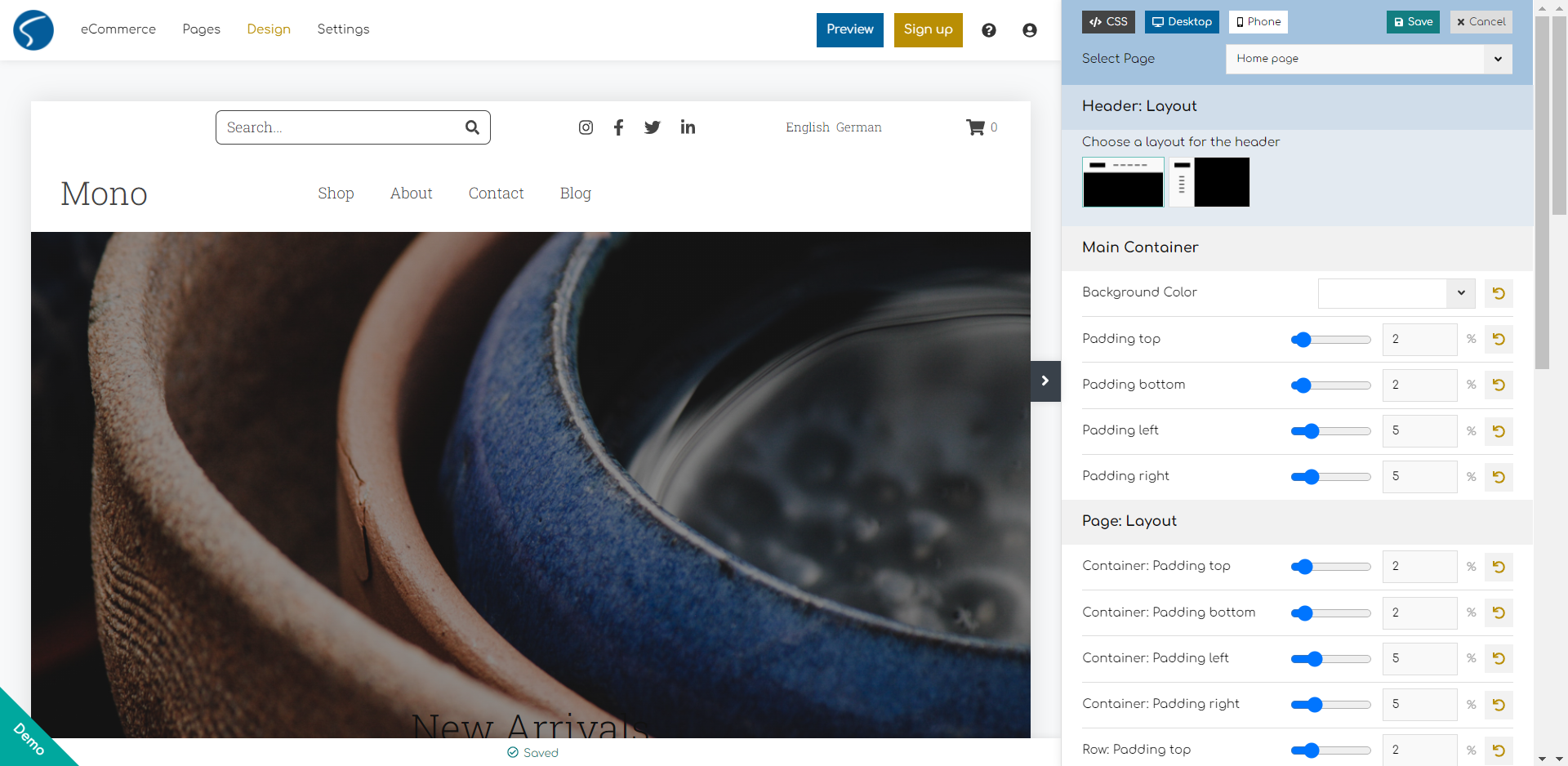Open the Pages menu

[202, 29]
